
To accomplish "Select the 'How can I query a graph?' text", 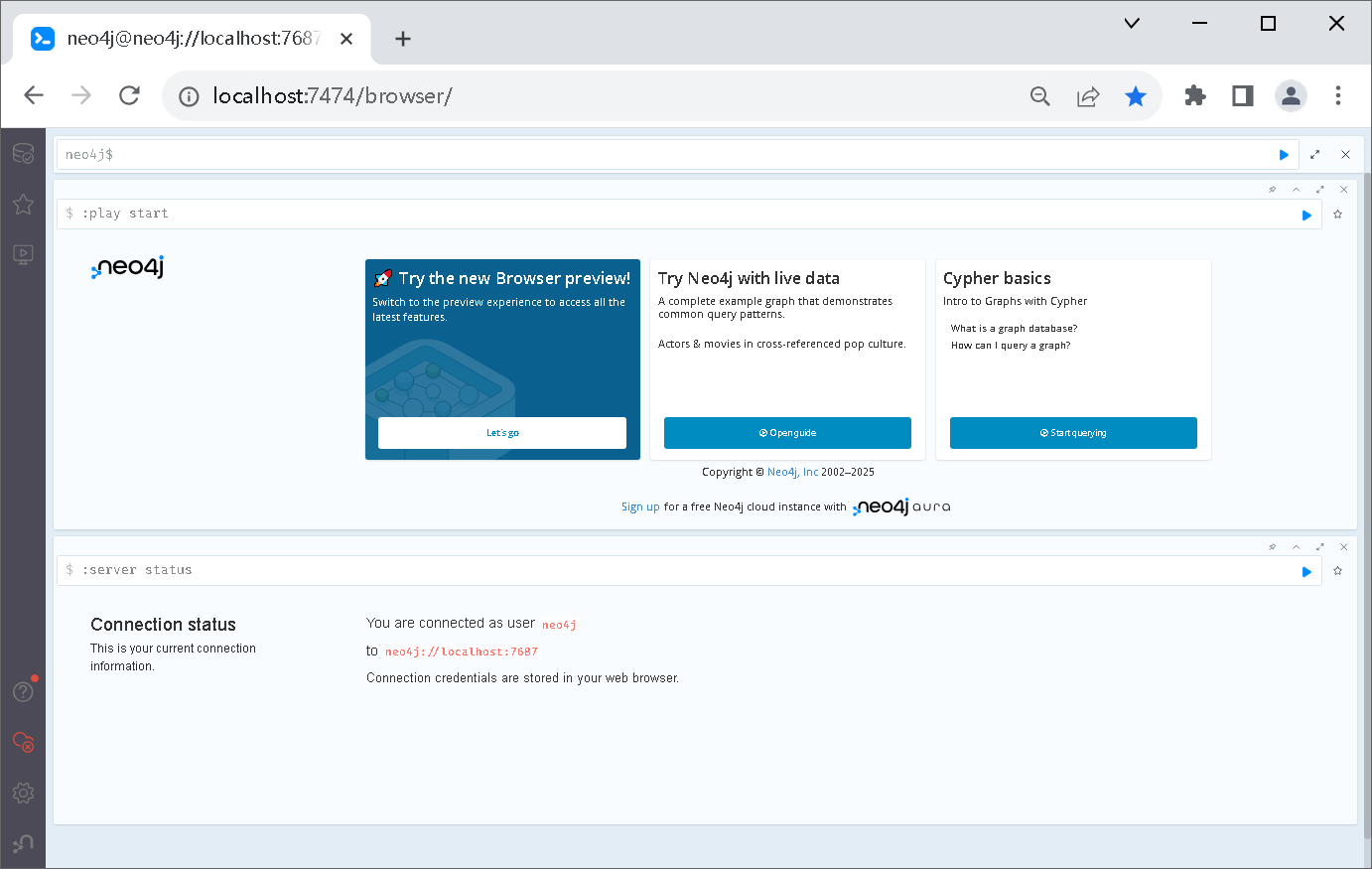I will (x=1011, y=346).
